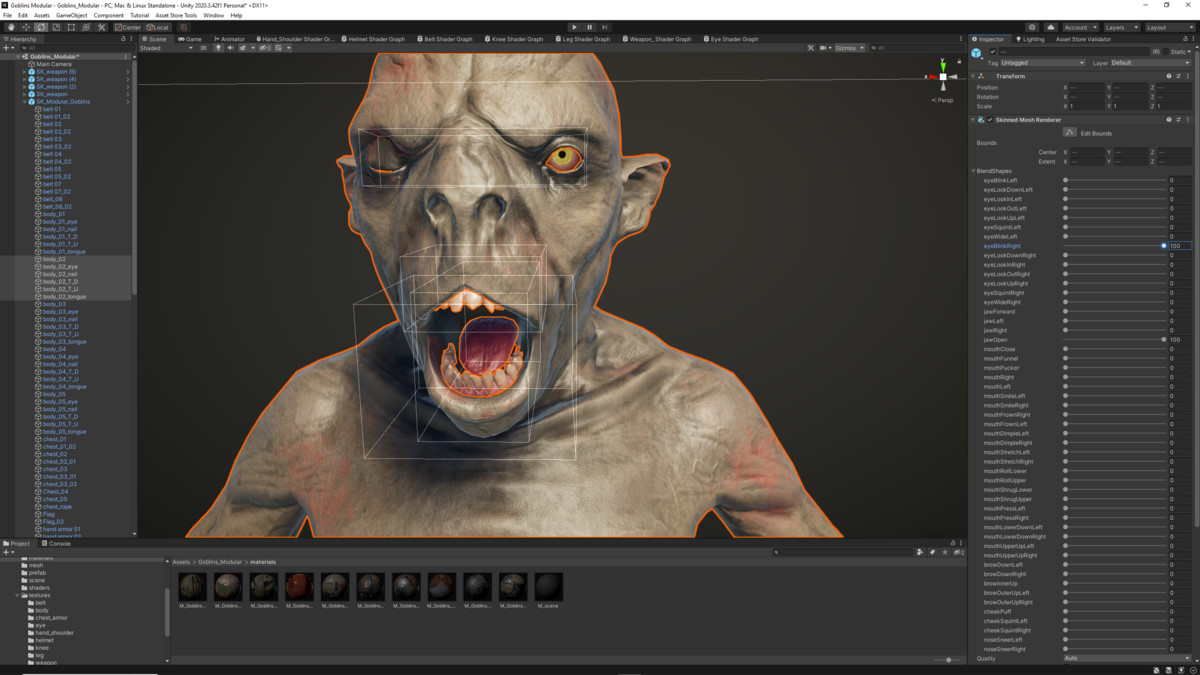This screenshot has width=1200, height=675.
Task: Lock the Hierarchy panel
Action: 124,39
